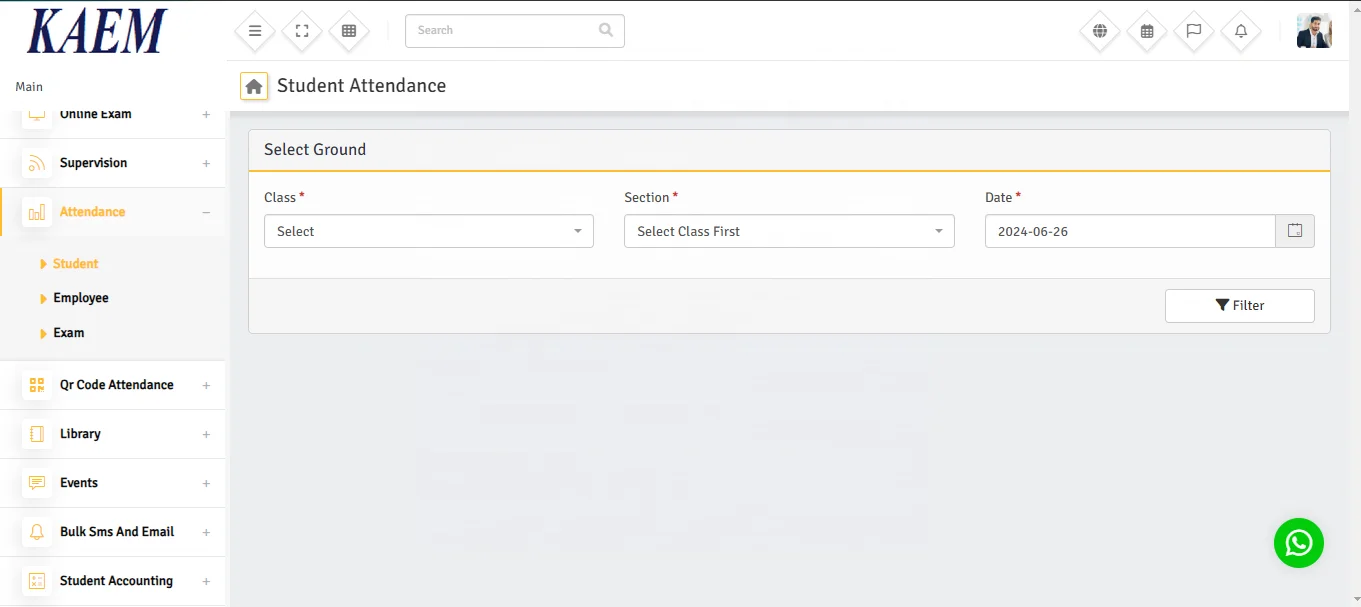This screenshot has width=1361, height=607.
Task: Enter fullscreen with the expand icon
Action: pyautogui.click(x=302, y=31)
